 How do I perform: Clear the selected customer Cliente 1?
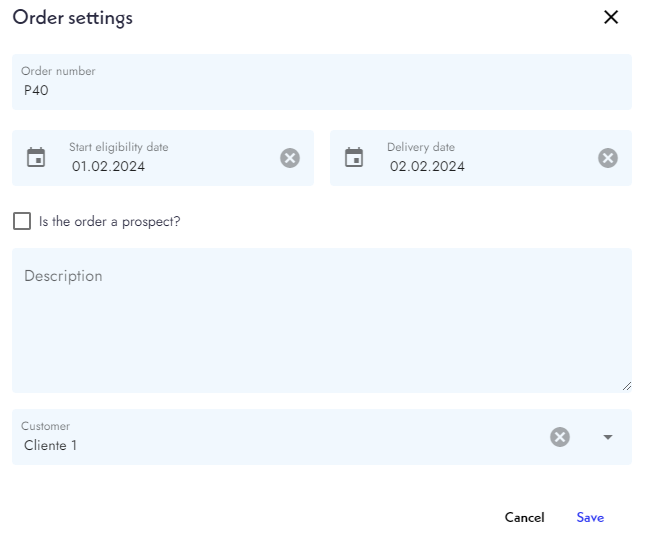click(x=561, y=437)
